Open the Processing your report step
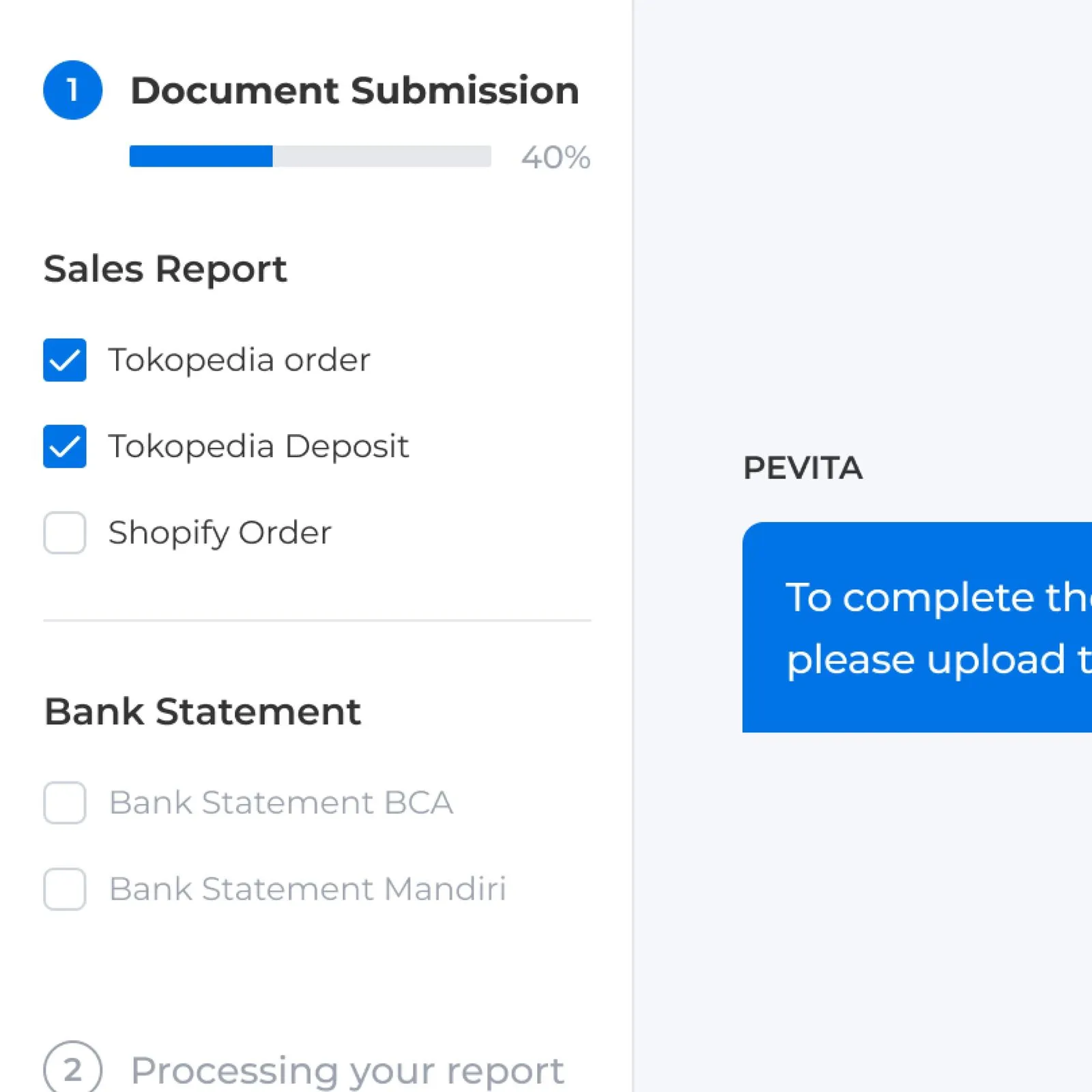 (347, 1070)
